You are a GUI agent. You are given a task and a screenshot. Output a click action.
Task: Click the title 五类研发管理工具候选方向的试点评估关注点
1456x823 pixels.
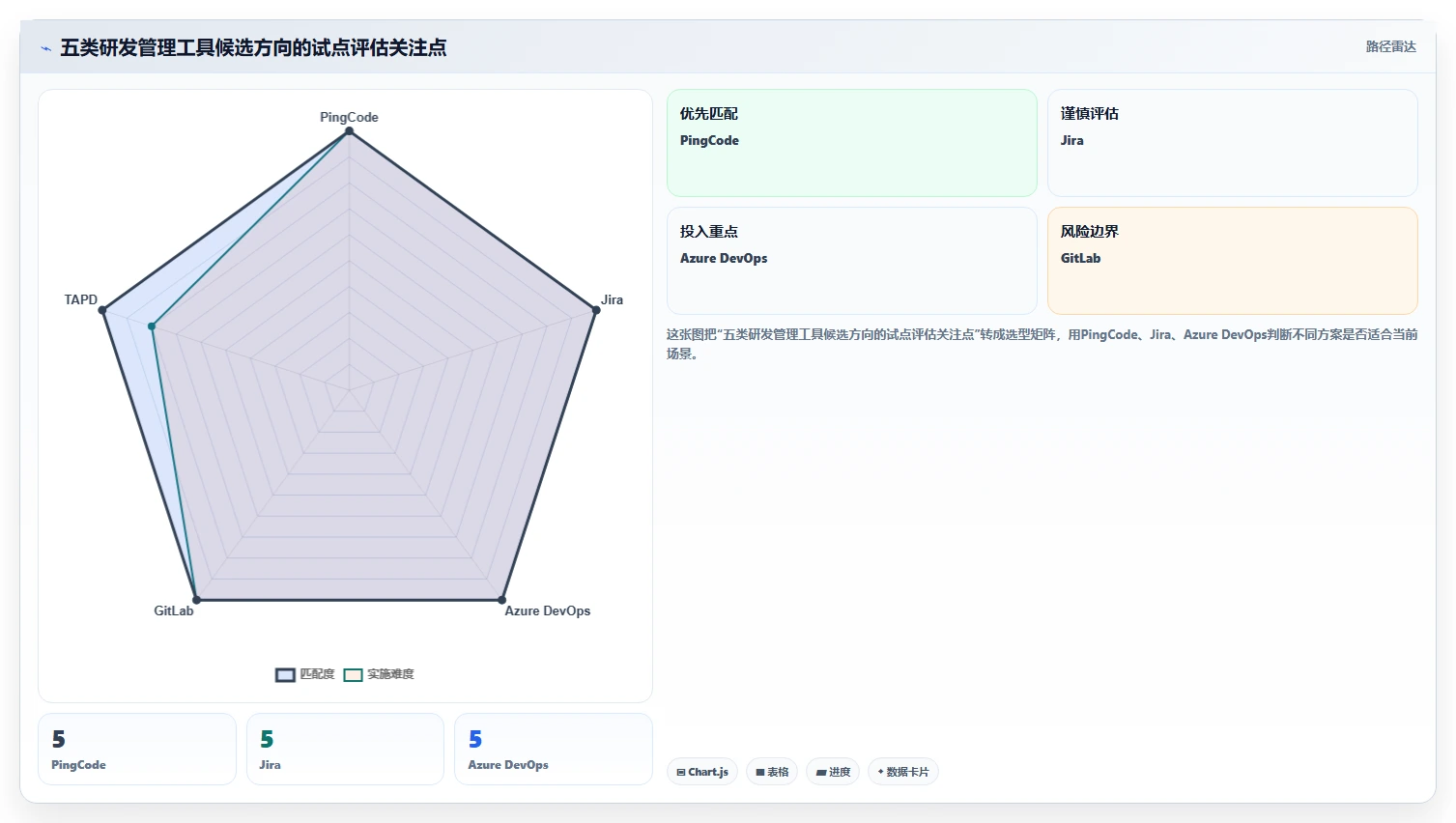coord(253,48)
